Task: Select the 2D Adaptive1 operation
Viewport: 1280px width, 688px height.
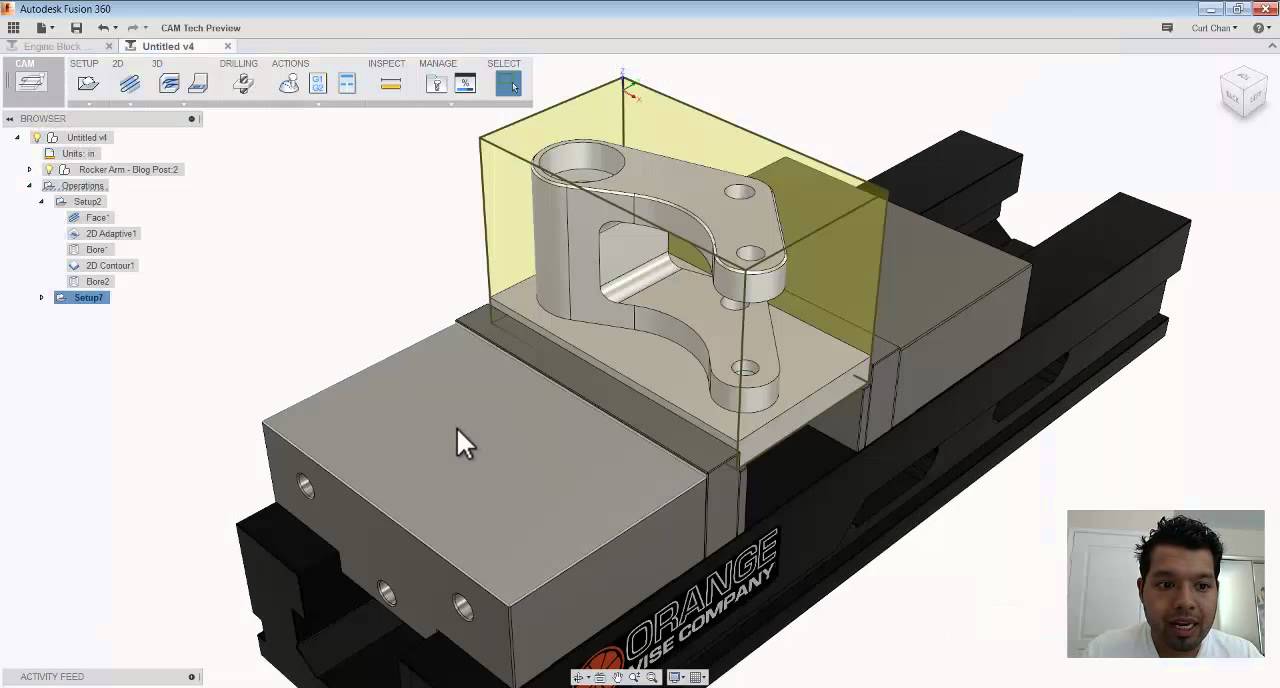Action: [x=104, y=233]
